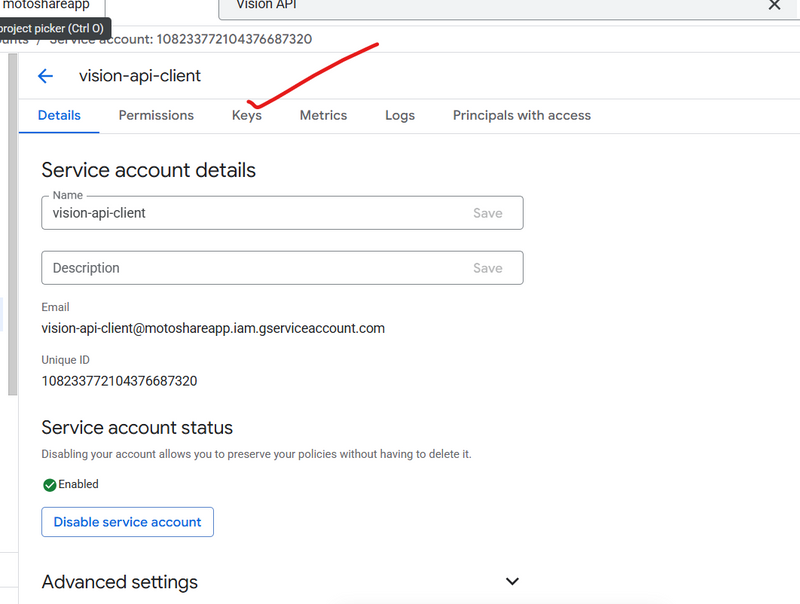Expand the Advanced settings chevron
The image size is (800, 604).
512,582
